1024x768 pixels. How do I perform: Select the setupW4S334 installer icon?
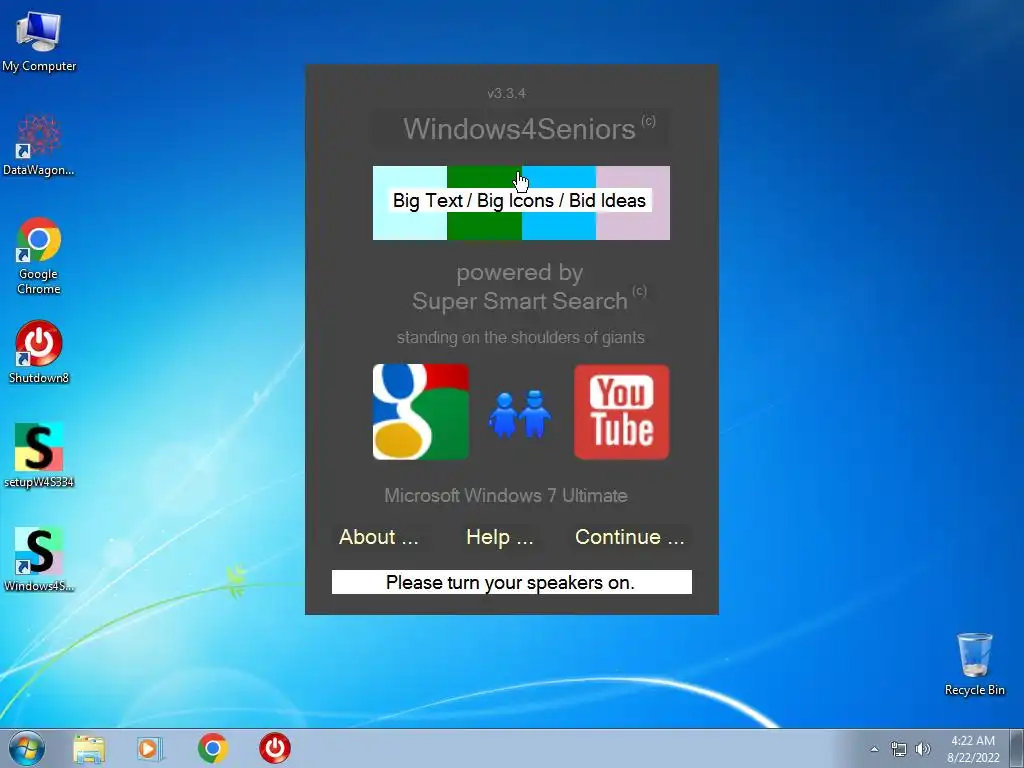[x=39, y=455]
